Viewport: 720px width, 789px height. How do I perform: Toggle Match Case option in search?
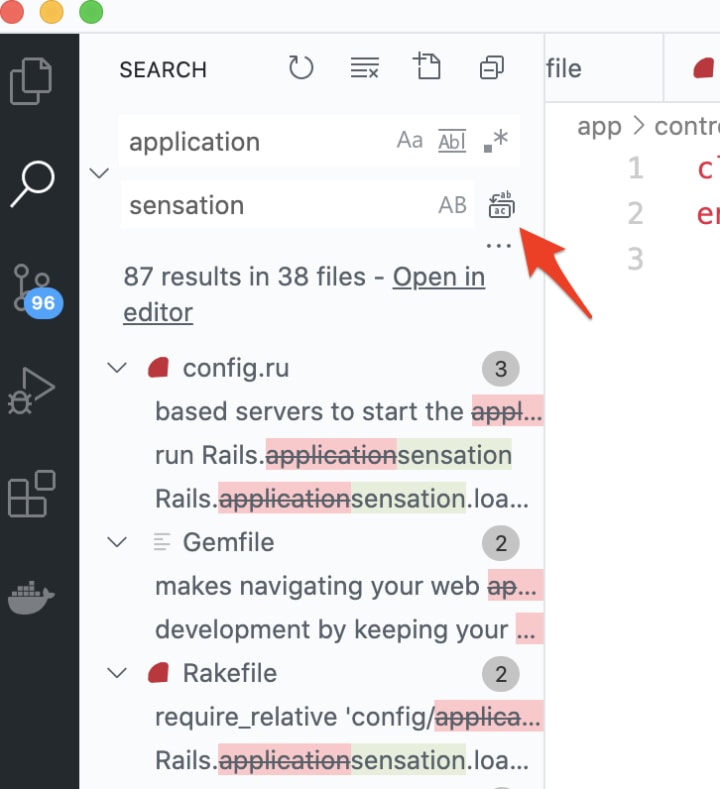pyautogui.click(x=410, y=140)
